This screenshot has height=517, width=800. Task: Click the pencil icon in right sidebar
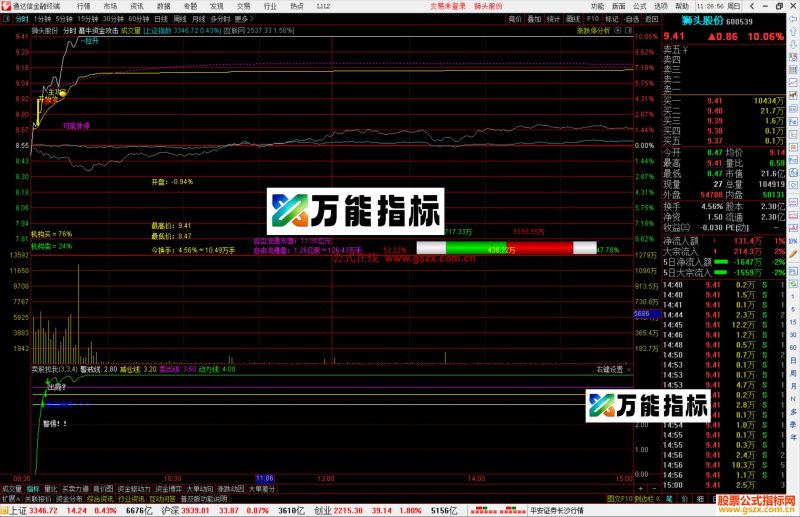[x=793, y=253]
